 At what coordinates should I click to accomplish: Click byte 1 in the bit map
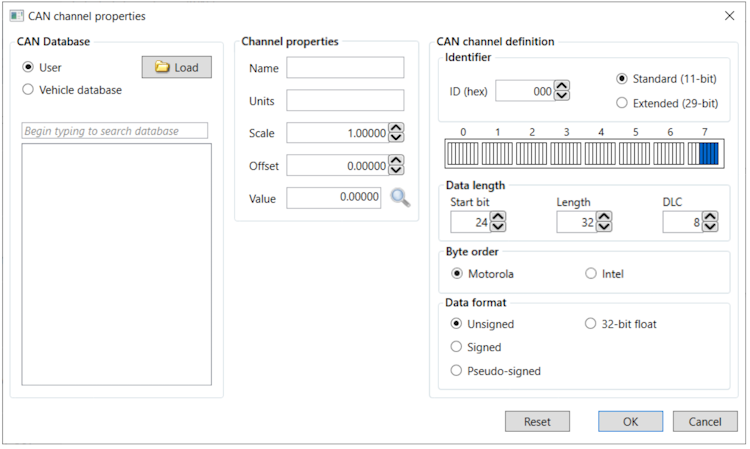tap(497, 153)
